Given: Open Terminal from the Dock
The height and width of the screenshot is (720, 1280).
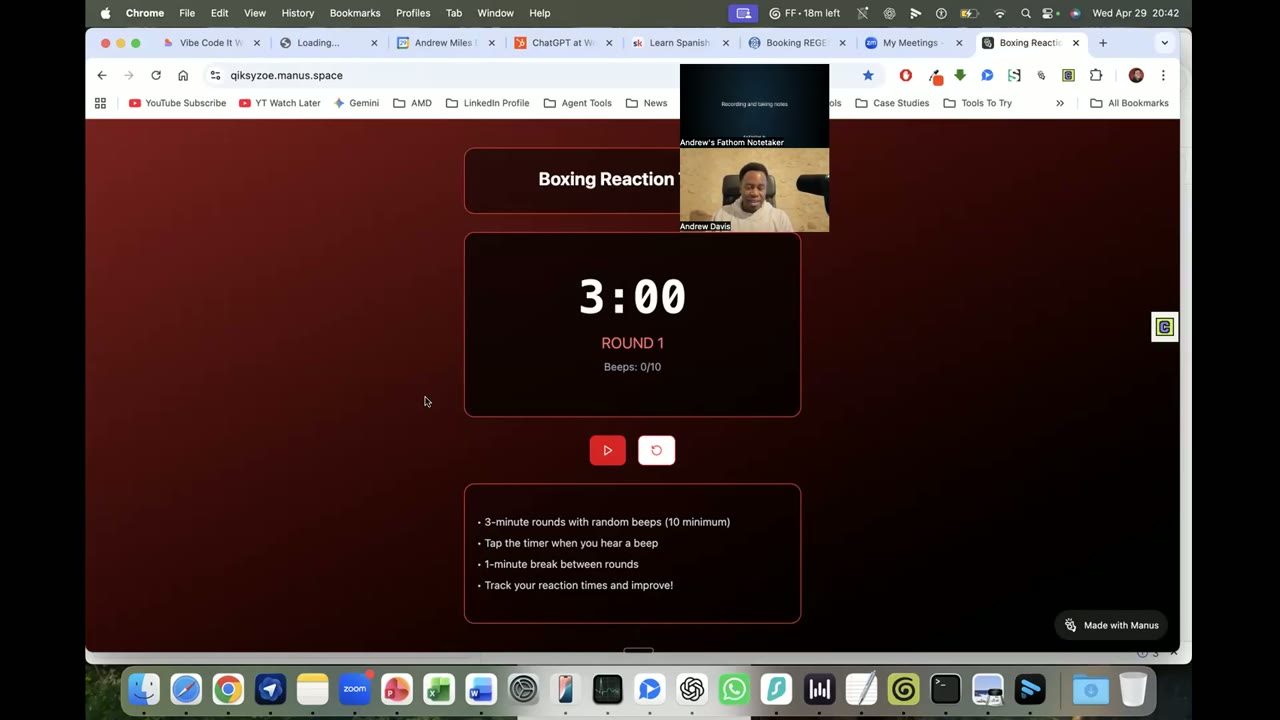Looking at the screenshot, I should click(x=945, y=689).
